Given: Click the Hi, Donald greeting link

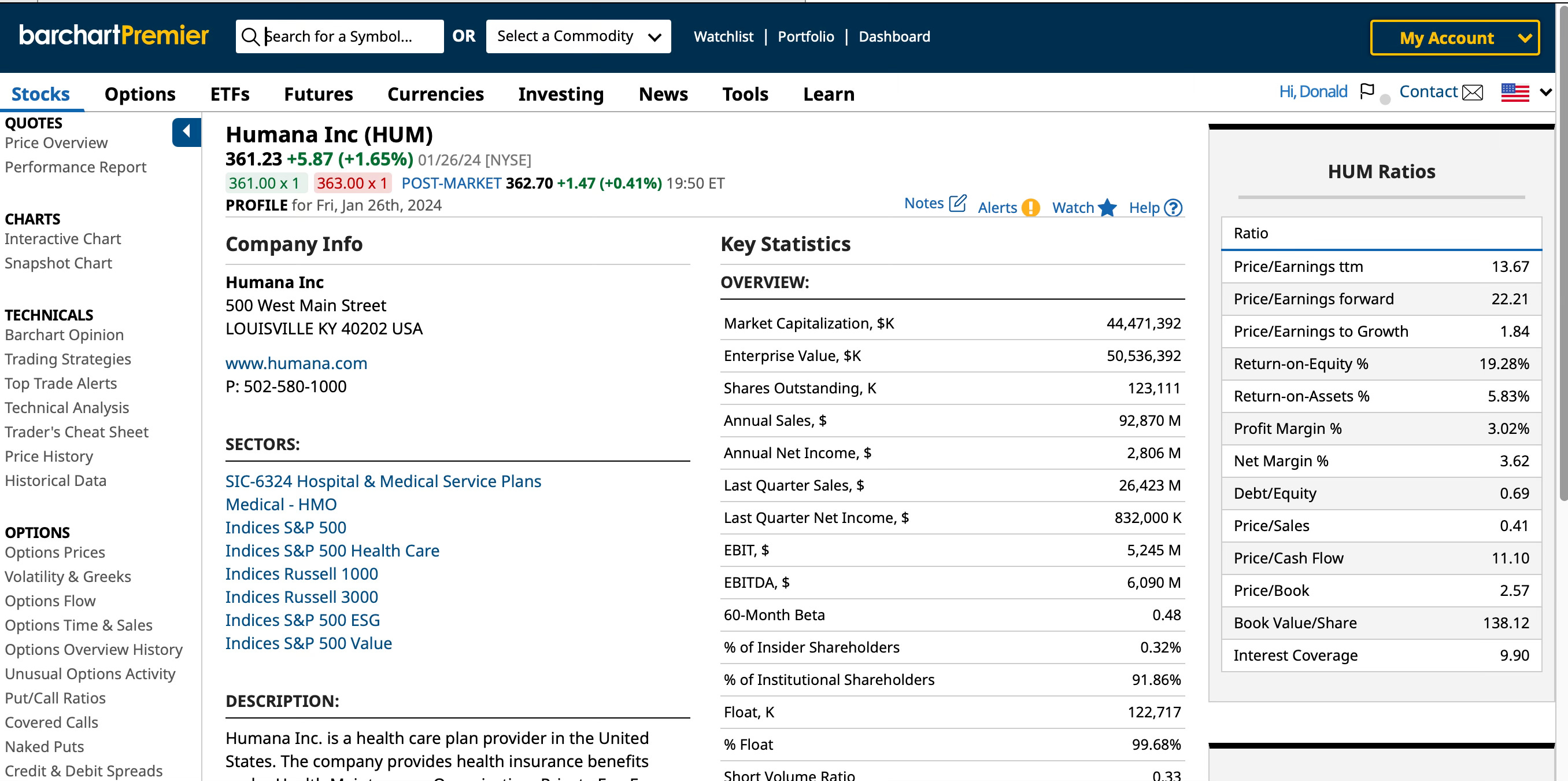Looking at the screenshot, I should 1313,91.
